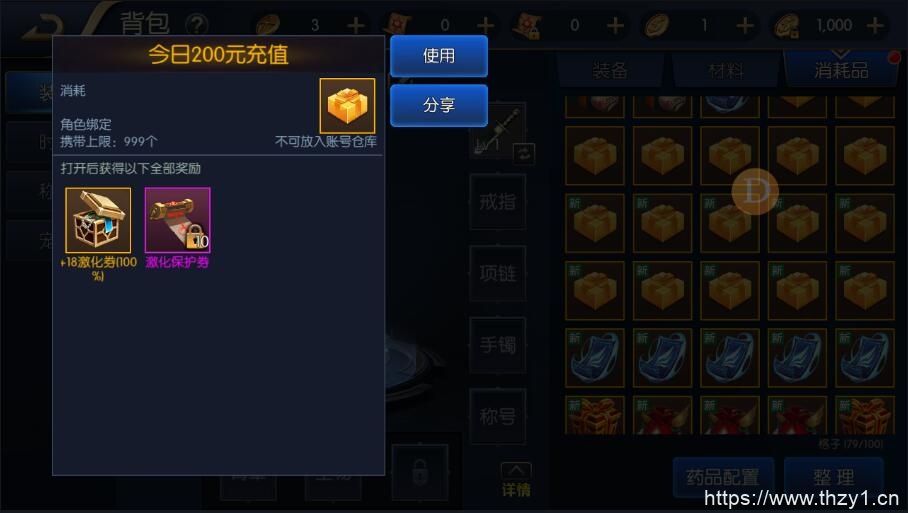This screenshot has width=908, height=513.
Task: Click the 整理 (Sort) button
Action: click(834, 477)
